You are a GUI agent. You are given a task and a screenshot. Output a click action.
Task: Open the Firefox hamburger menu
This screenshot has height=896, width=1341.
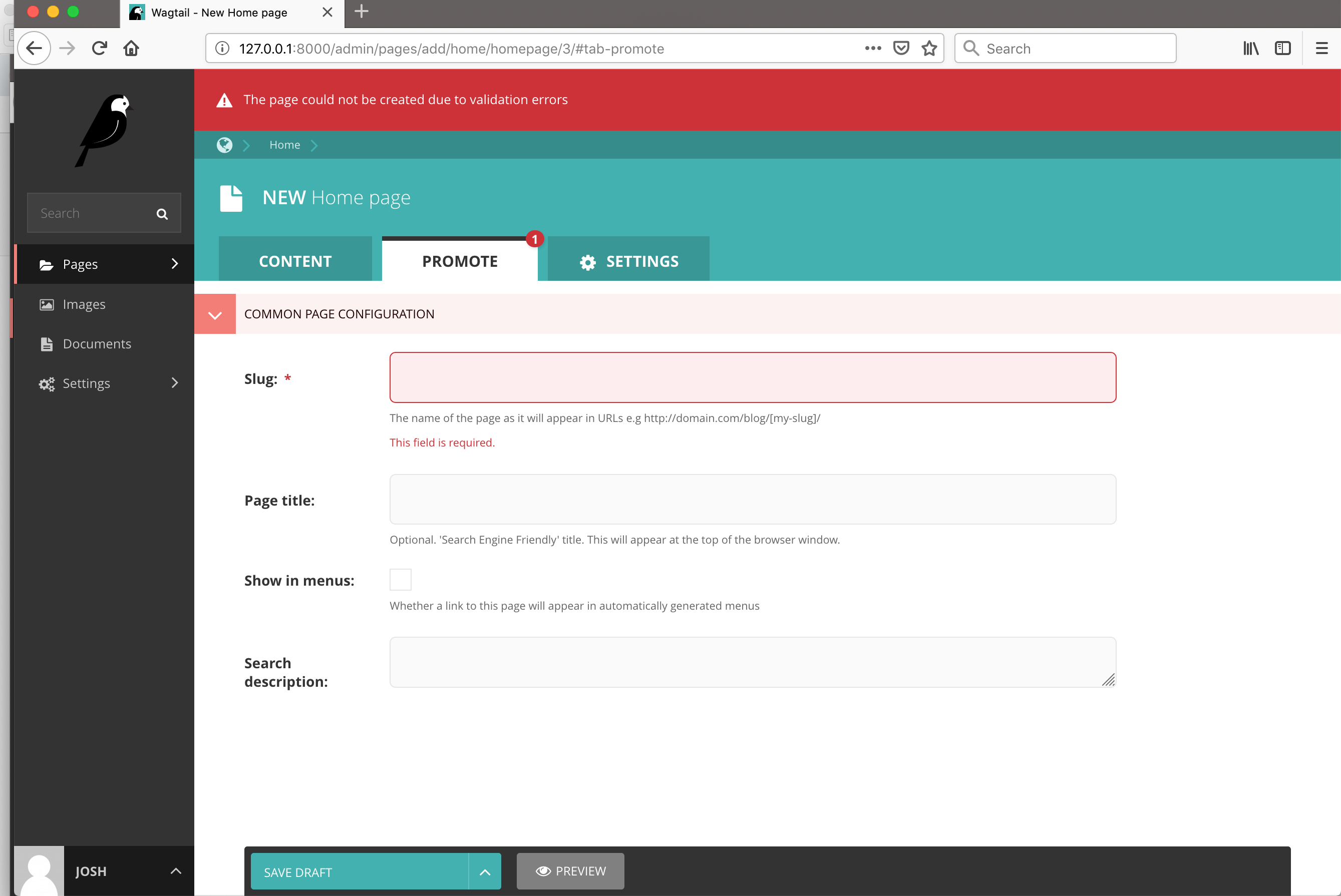(1321, 48)
